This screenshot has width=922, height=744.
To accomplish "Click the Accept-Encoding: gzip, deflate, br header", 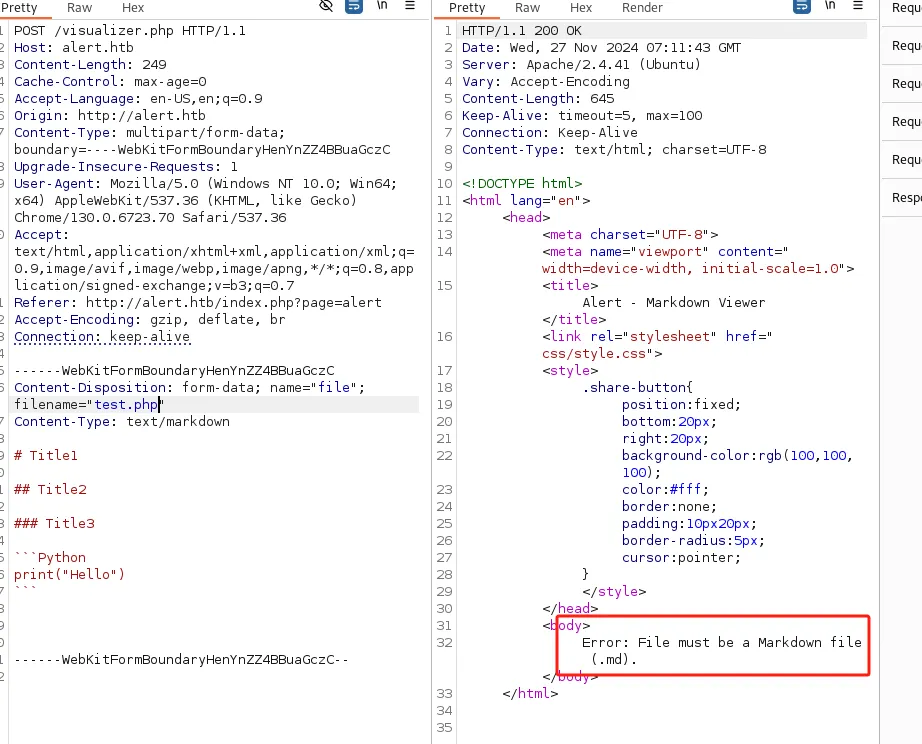I will click(x=150, y=320).
